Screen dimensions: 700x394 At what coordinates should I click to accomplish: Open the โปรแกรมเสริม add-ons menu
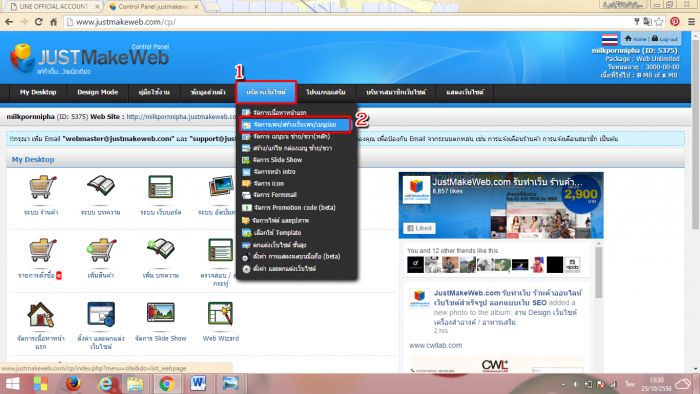325,92
